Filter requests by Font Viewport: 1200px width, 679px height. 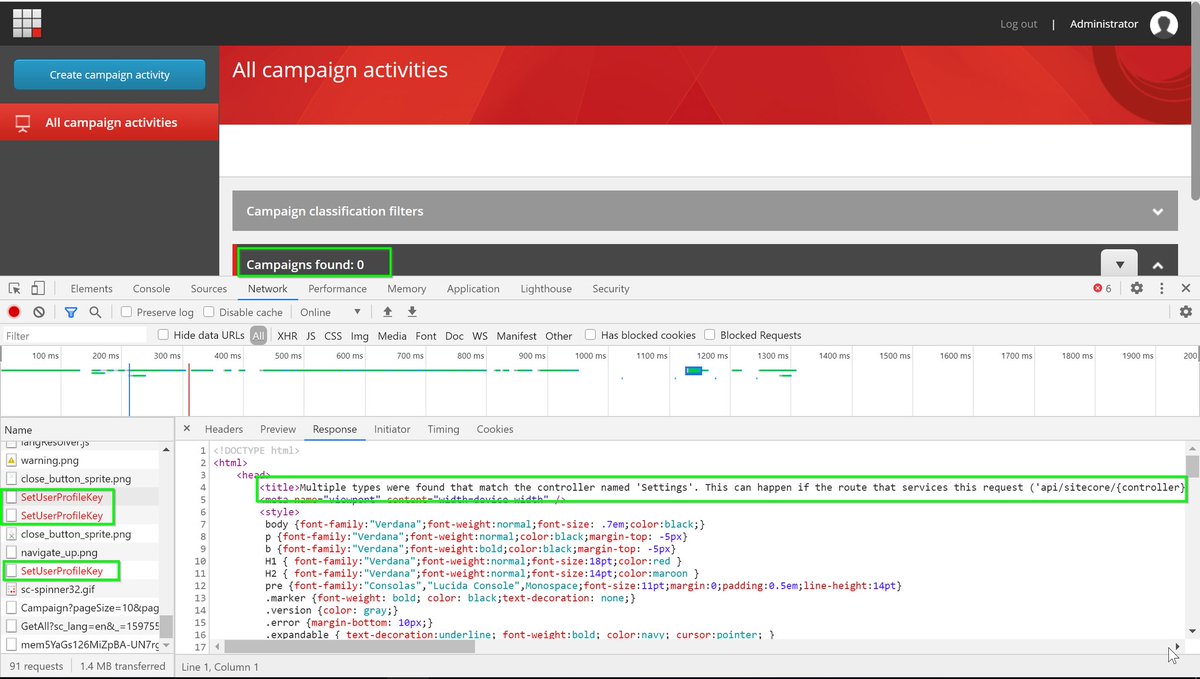426,336
